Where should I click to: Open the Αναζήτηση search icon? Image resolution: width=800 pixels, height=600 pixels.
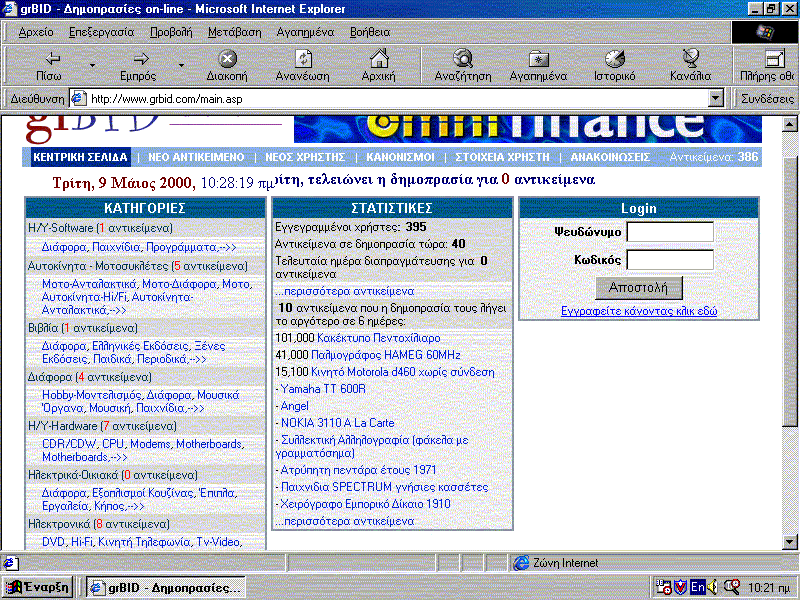click(x=463, y=59)
